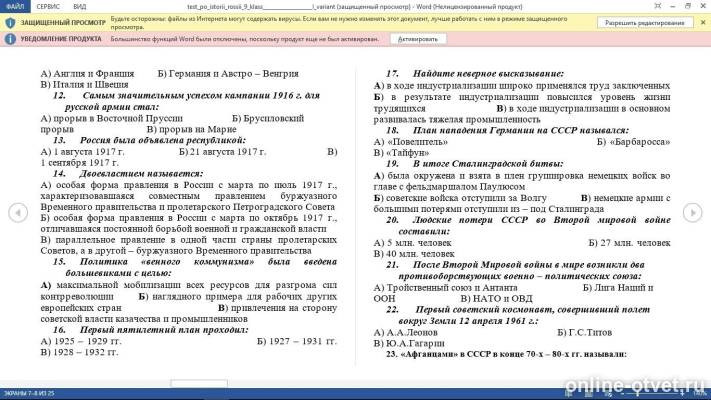
Task: Click question 23 about «Афганцами» в СССР
Action: (x=506, y=354)
